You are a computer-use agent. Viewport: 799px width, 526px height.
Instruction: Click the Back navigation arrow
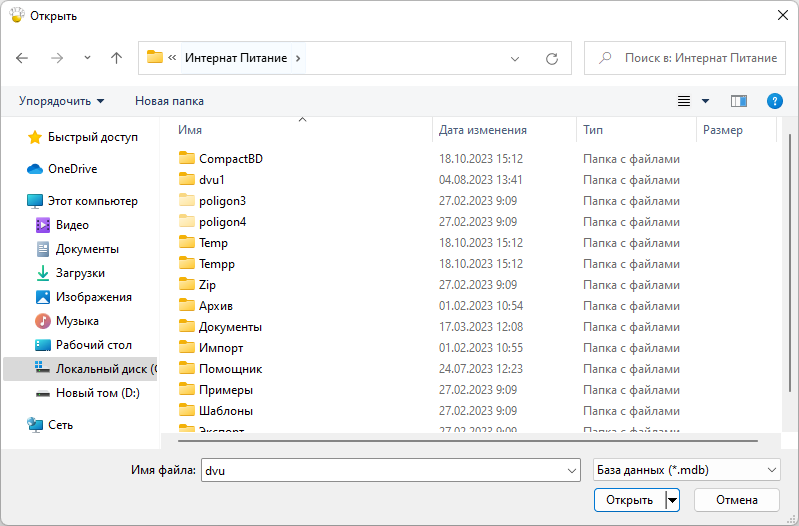(22, 58)
